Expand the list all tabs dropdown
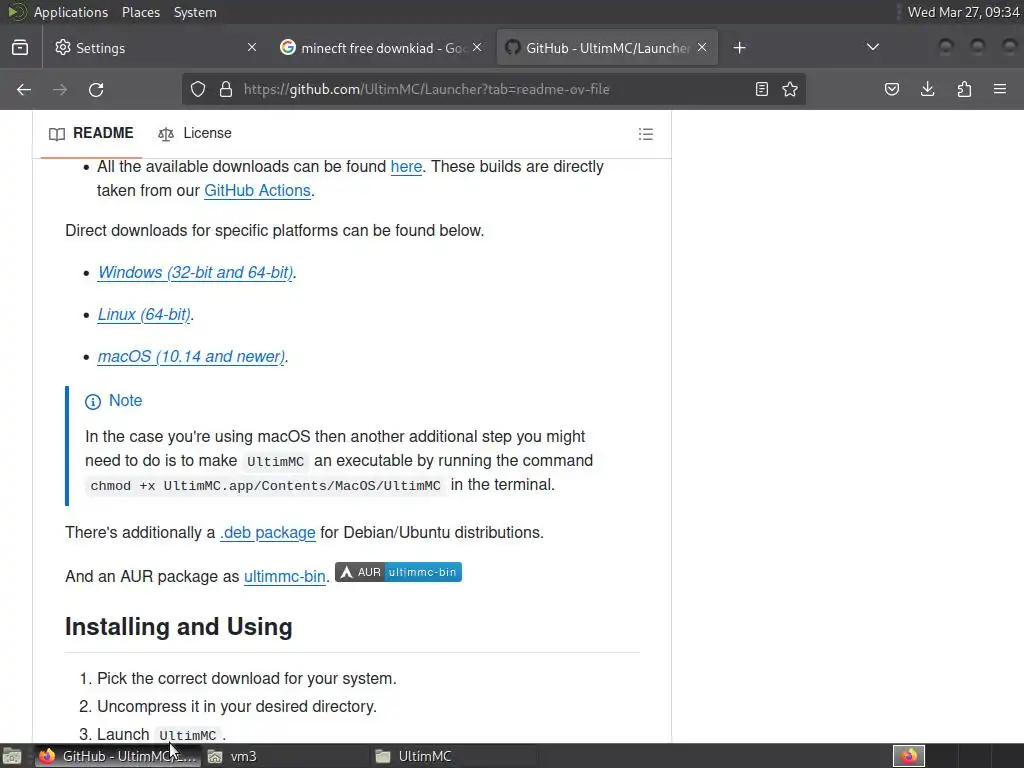Screen dimensions: 1024x768 click(x=872, y=47)
